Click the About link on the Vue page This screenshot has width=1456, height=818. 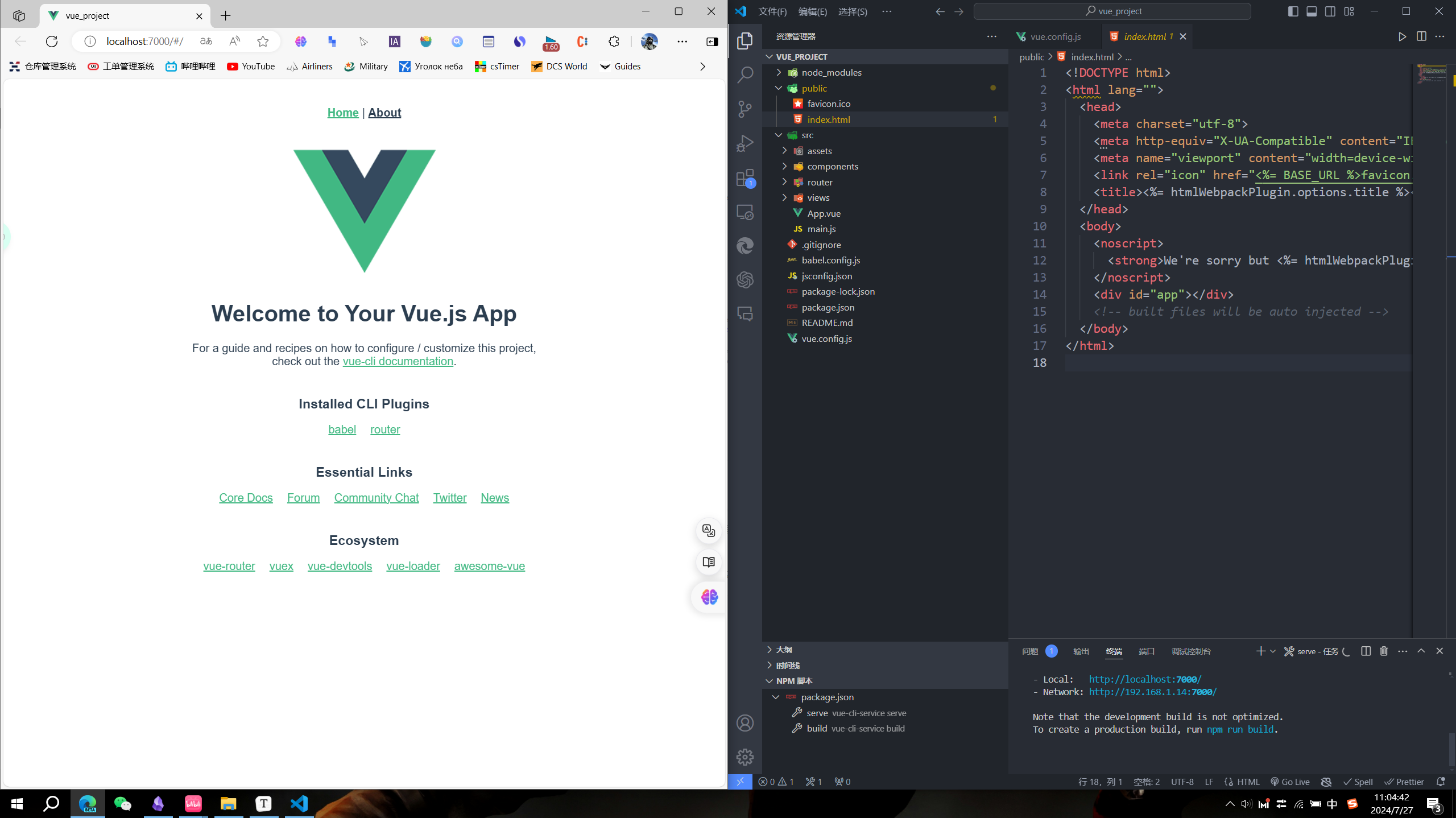(x=384, y=113)
